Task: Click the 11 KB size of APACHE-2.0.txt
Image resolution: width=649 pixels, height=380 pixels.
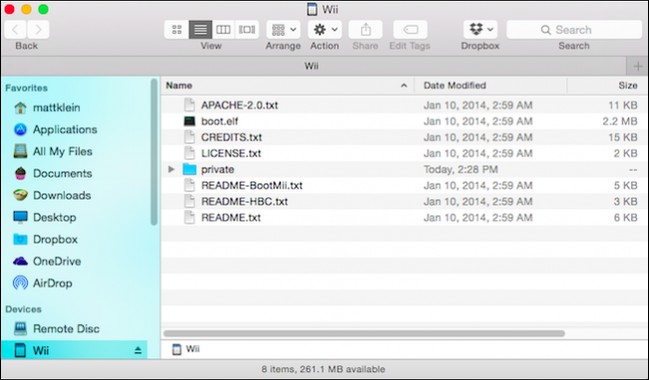Action: [x=623, y=105]
